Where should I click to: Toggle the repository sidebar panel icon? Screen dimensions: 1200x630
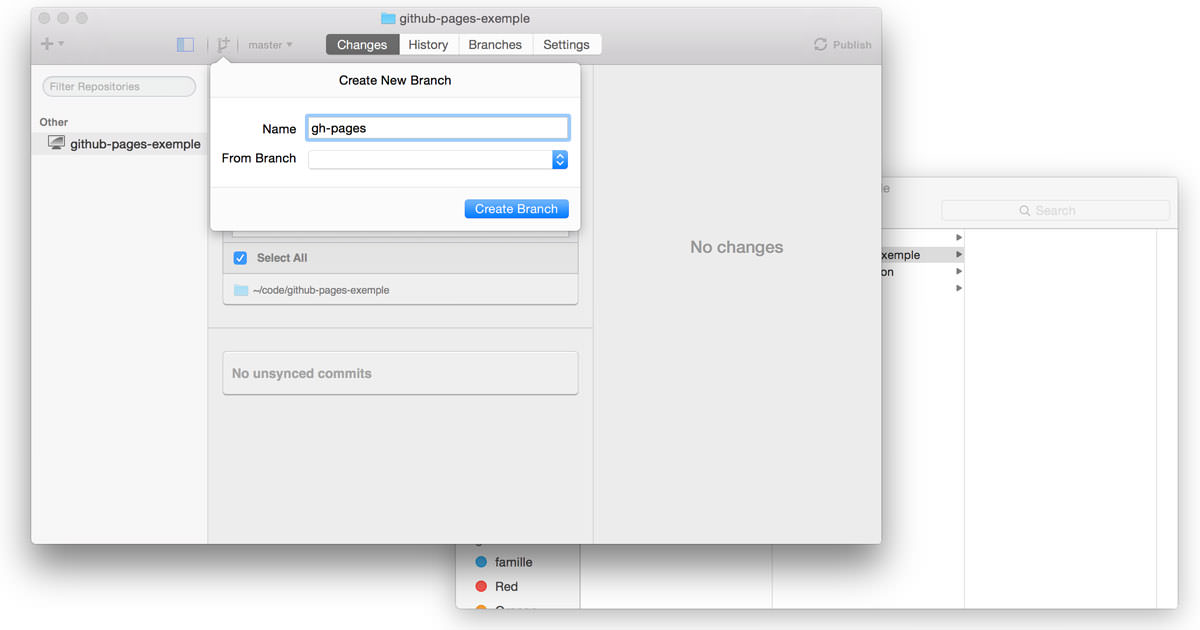click(185, 44)
